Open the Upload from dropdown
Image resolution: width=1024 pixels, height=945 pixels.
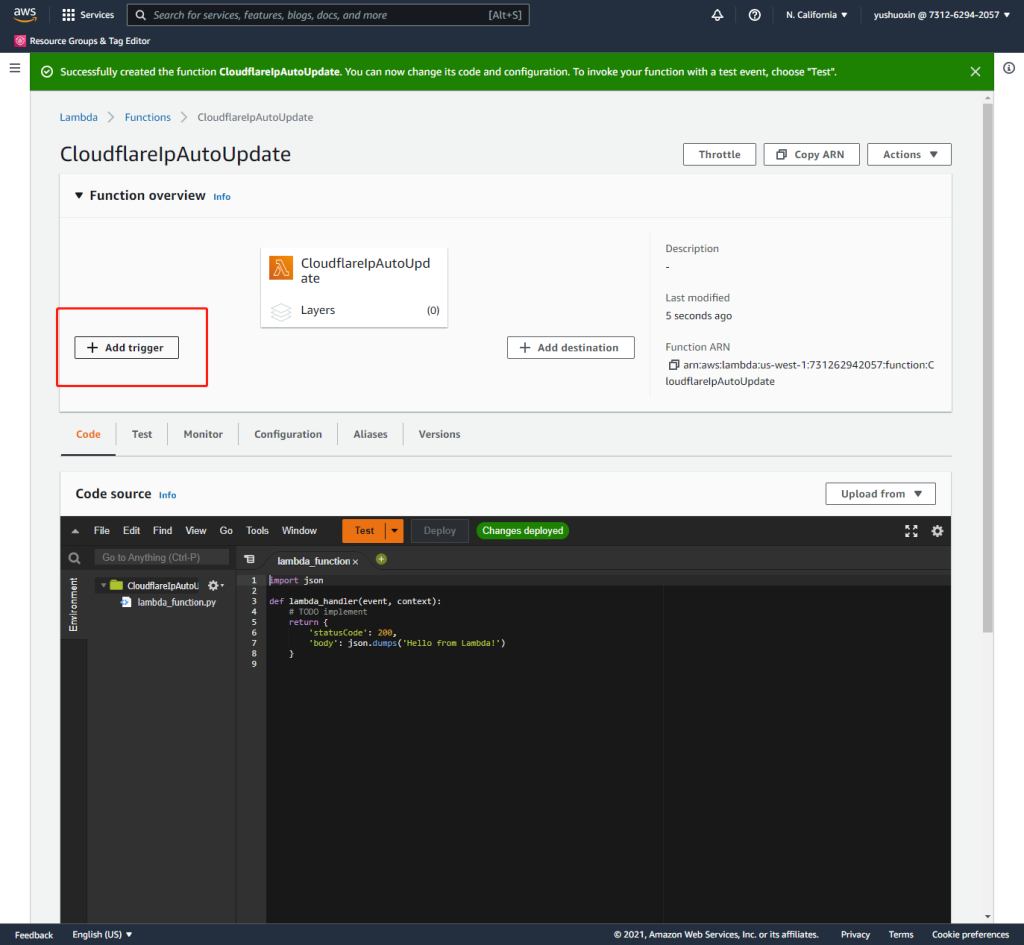click(x=880, y=494)
